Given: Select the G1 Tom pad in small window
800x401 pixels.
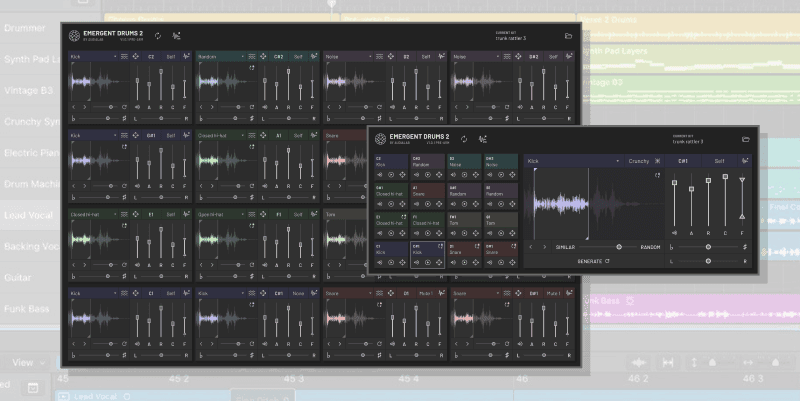Looking at the screenshot, I should click(501, 220).
